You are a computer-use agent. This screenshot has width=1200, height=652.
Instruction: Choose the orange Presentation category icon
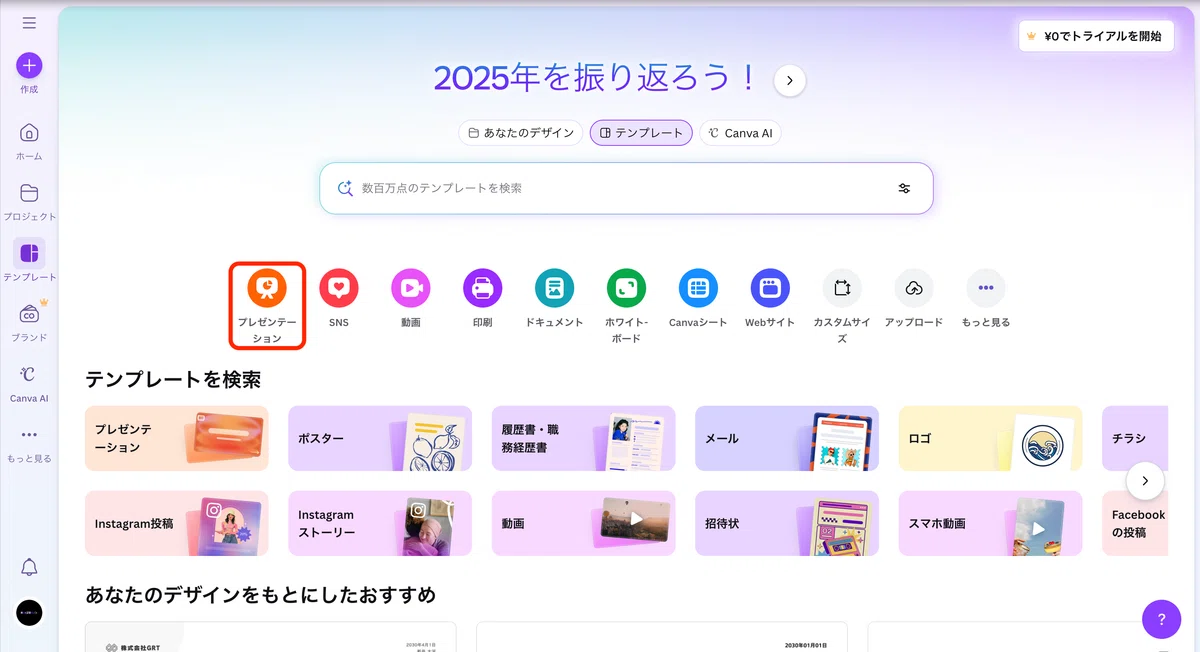click(267, 288)
